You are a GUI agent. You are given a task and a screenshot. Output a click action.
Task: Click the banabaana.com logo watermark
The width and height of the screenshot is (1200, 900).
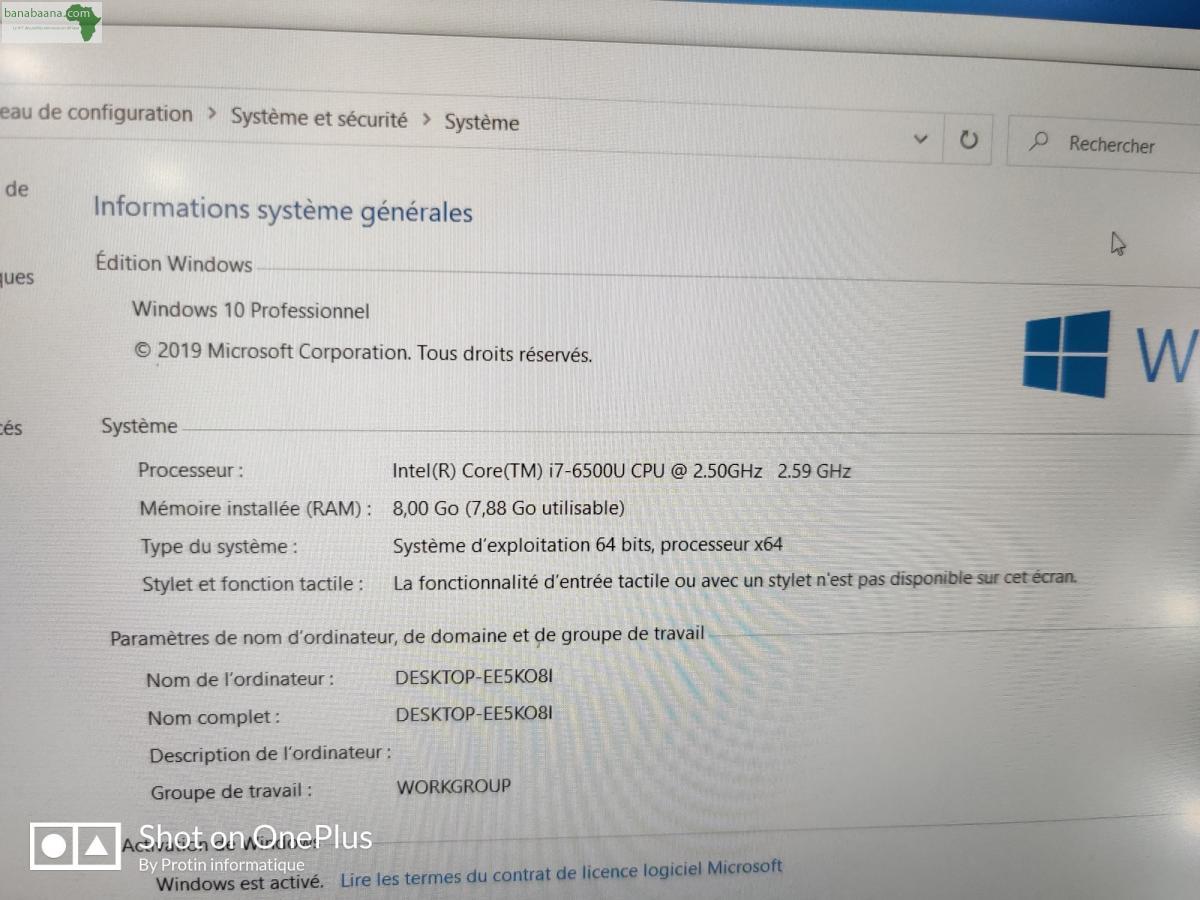pyautogui.click(x=52, y=22)
